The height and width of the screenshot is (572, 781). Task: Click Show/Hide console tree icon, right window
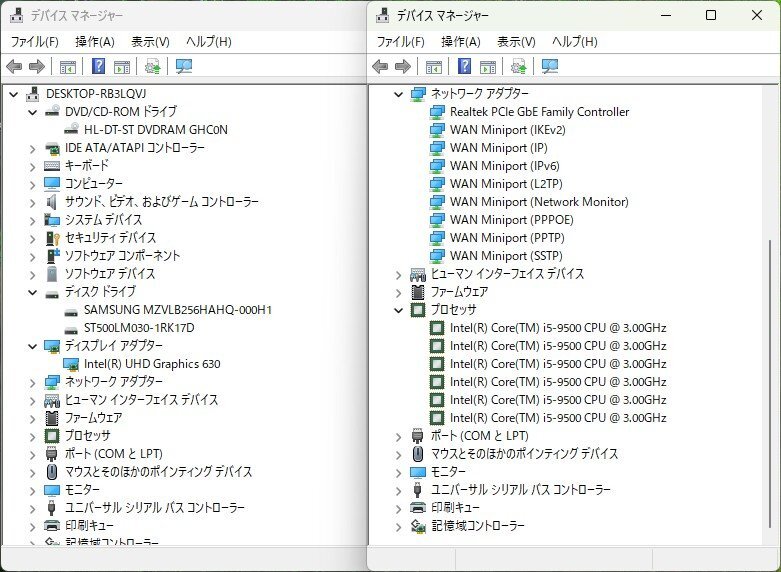[x=434, y=66]
